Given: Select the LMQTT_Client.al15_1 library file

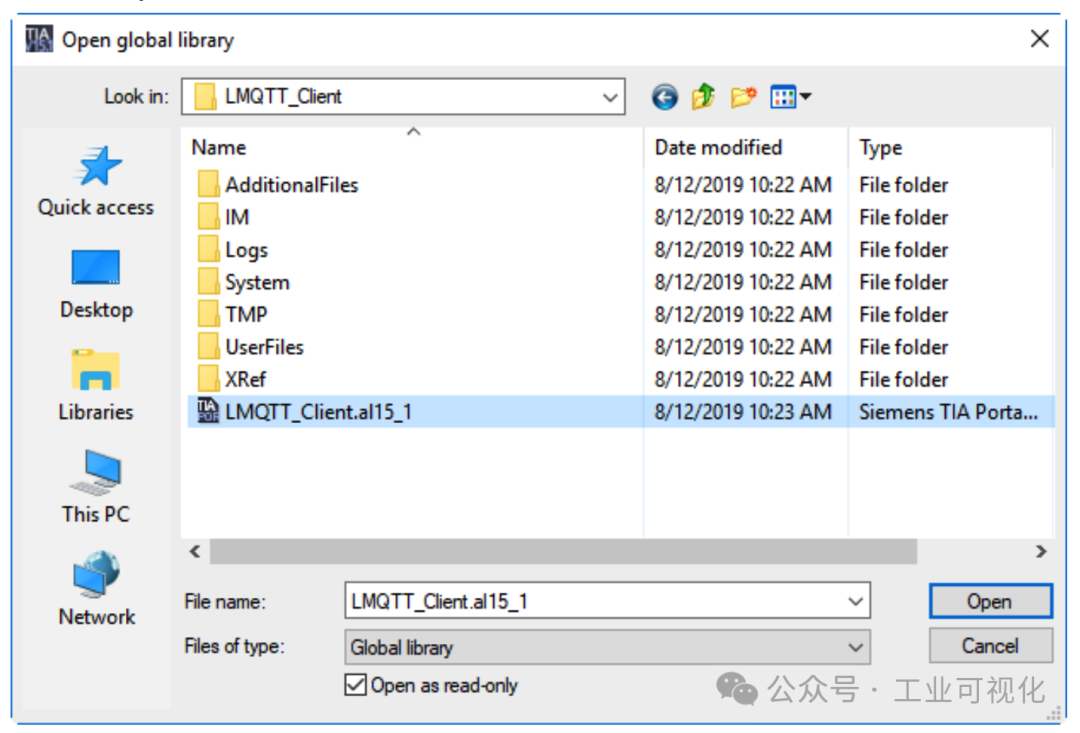Looking at the screenshot, I should tap(318, 412).
